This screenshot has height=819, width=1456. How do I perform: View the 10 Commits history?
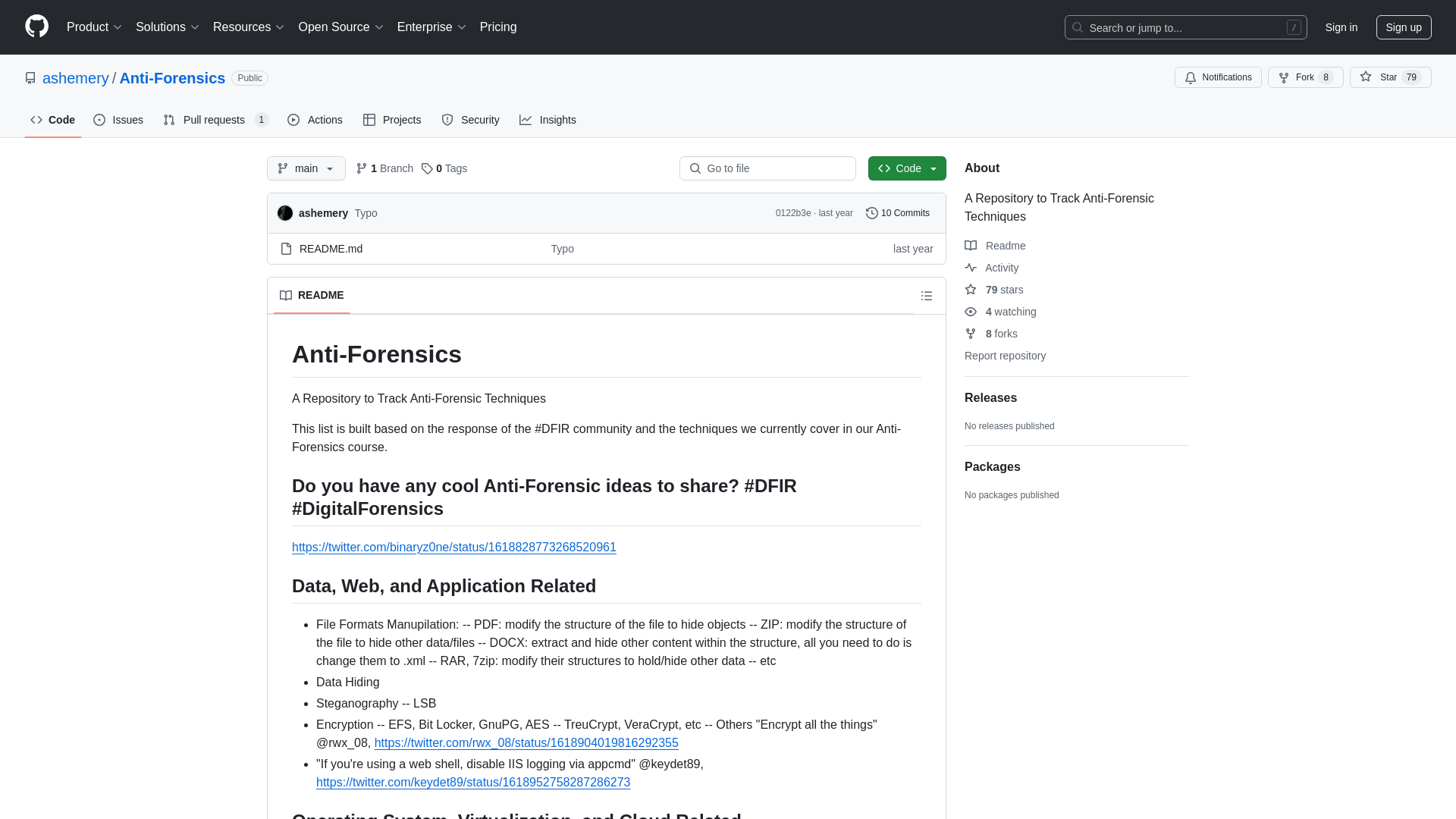(898, 213)
